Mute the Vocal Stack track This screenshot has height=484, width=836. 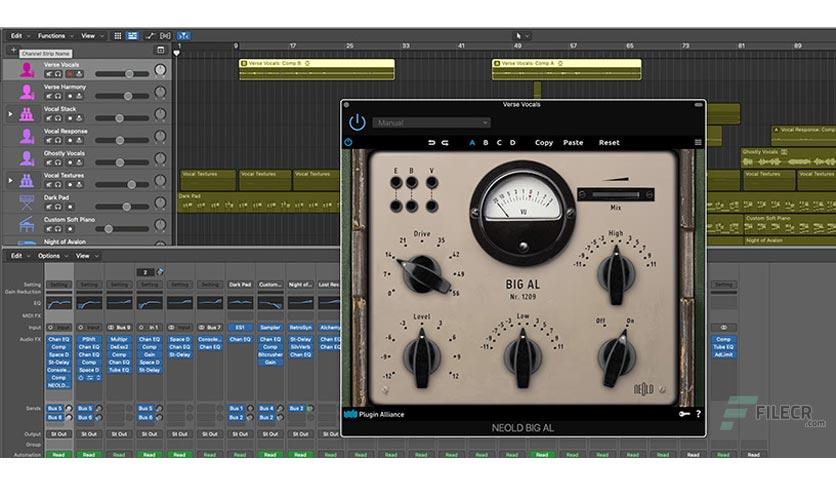(x=49, y=118)
